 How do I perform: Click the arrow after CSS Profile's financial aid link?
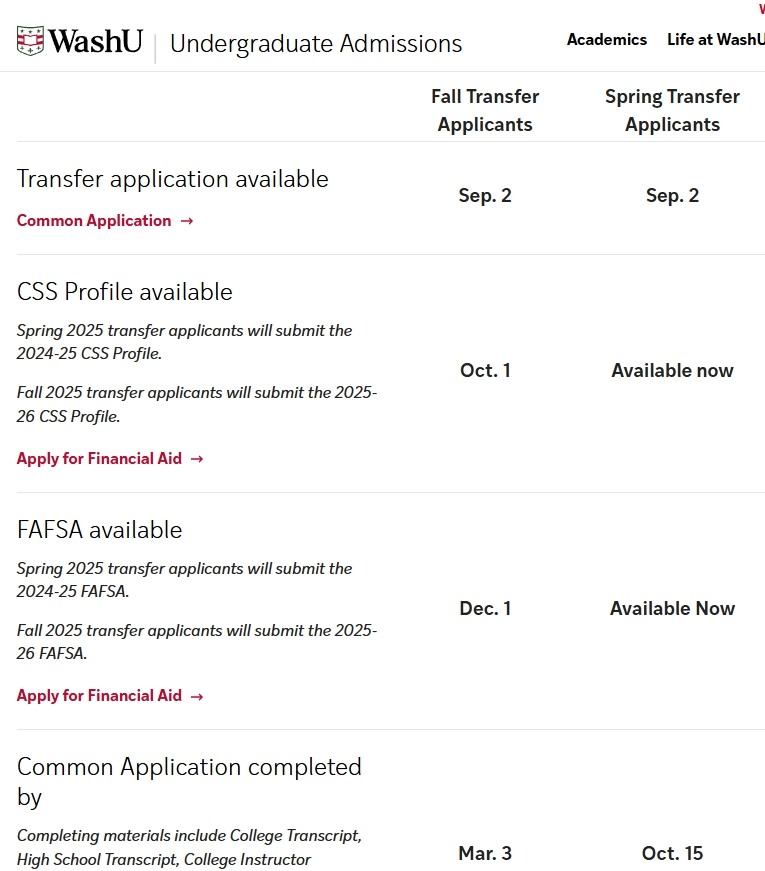click(x=197, y=459)
